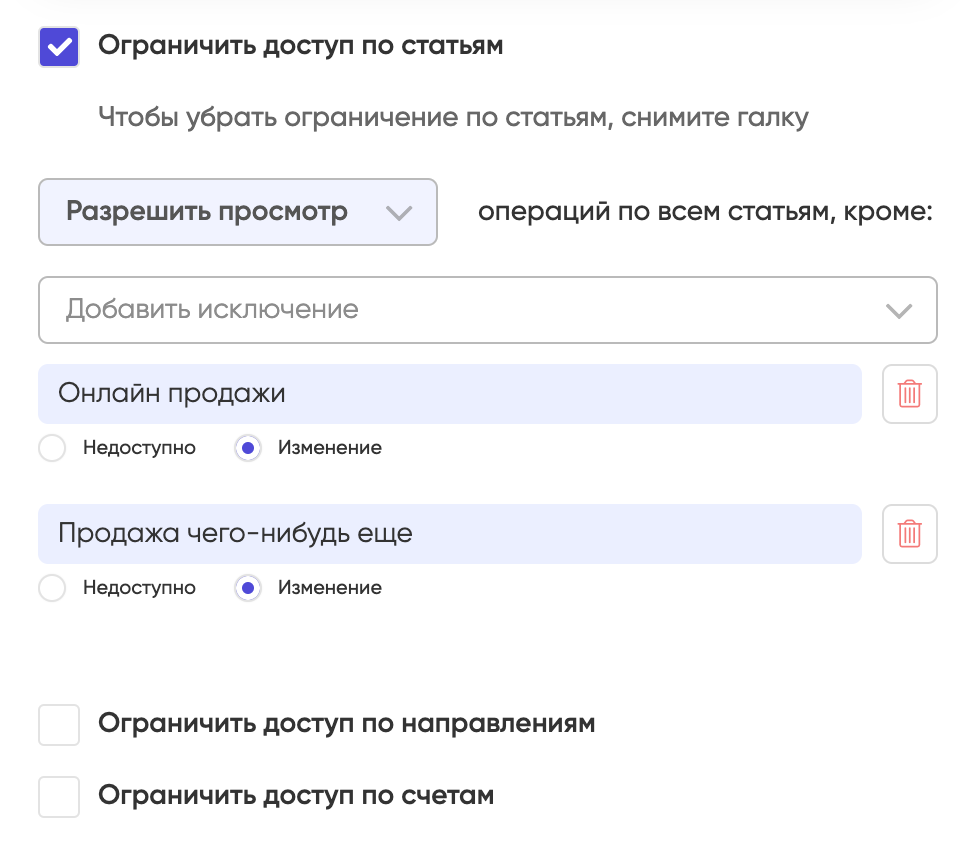The image size is (976, 848).
Task: Click the Ограничить доступ по счетам label
Action: point(296,796)
